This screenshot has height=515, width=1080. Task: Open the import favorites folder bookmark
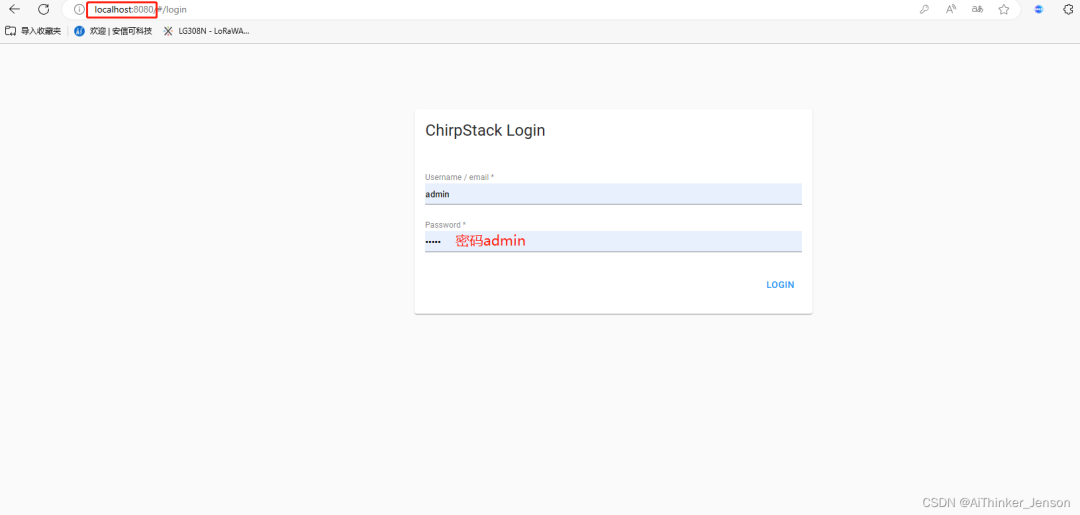33,31
